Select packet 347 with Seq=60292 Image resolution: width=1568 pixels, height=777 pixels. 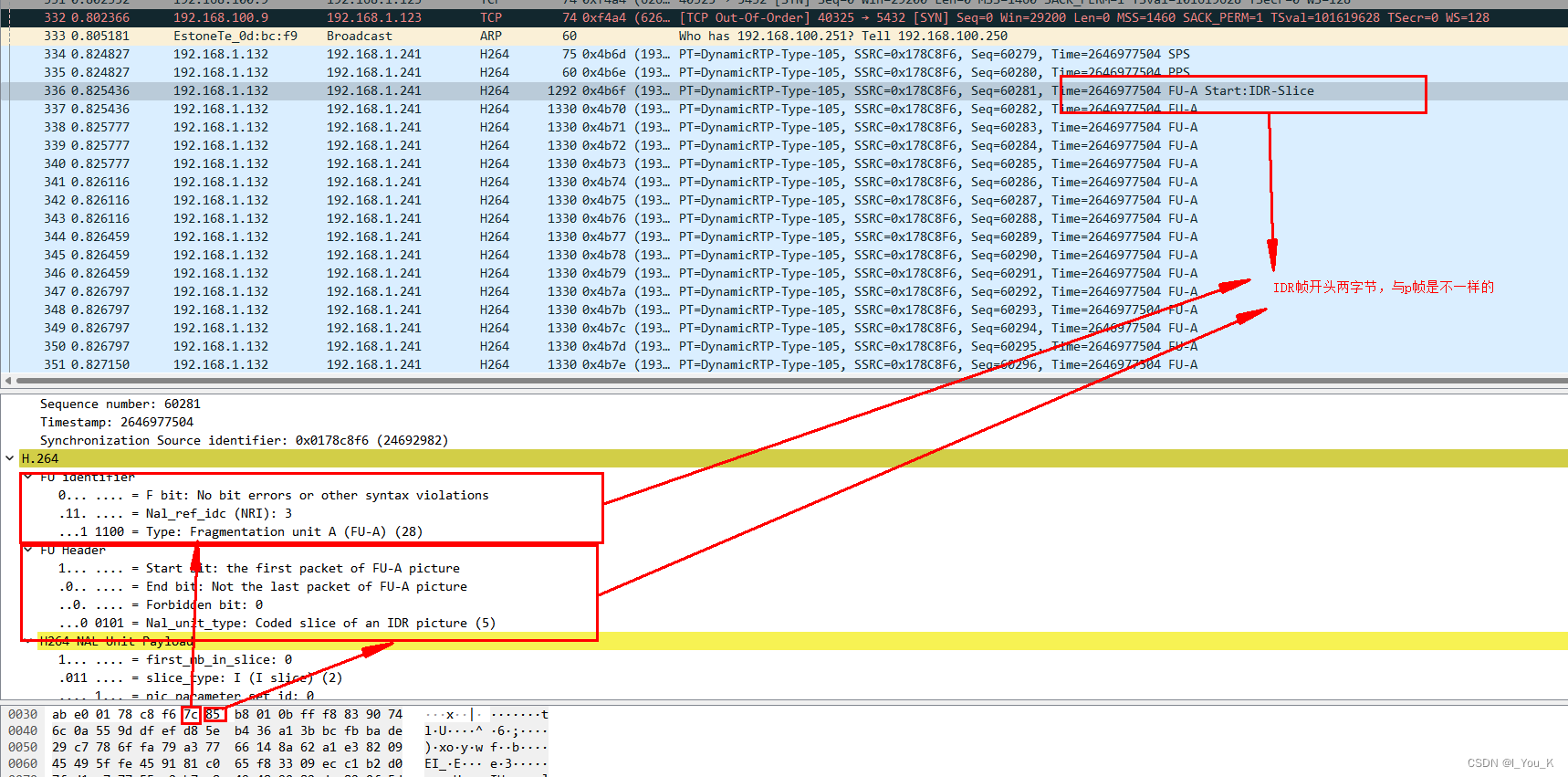[784, 291]
